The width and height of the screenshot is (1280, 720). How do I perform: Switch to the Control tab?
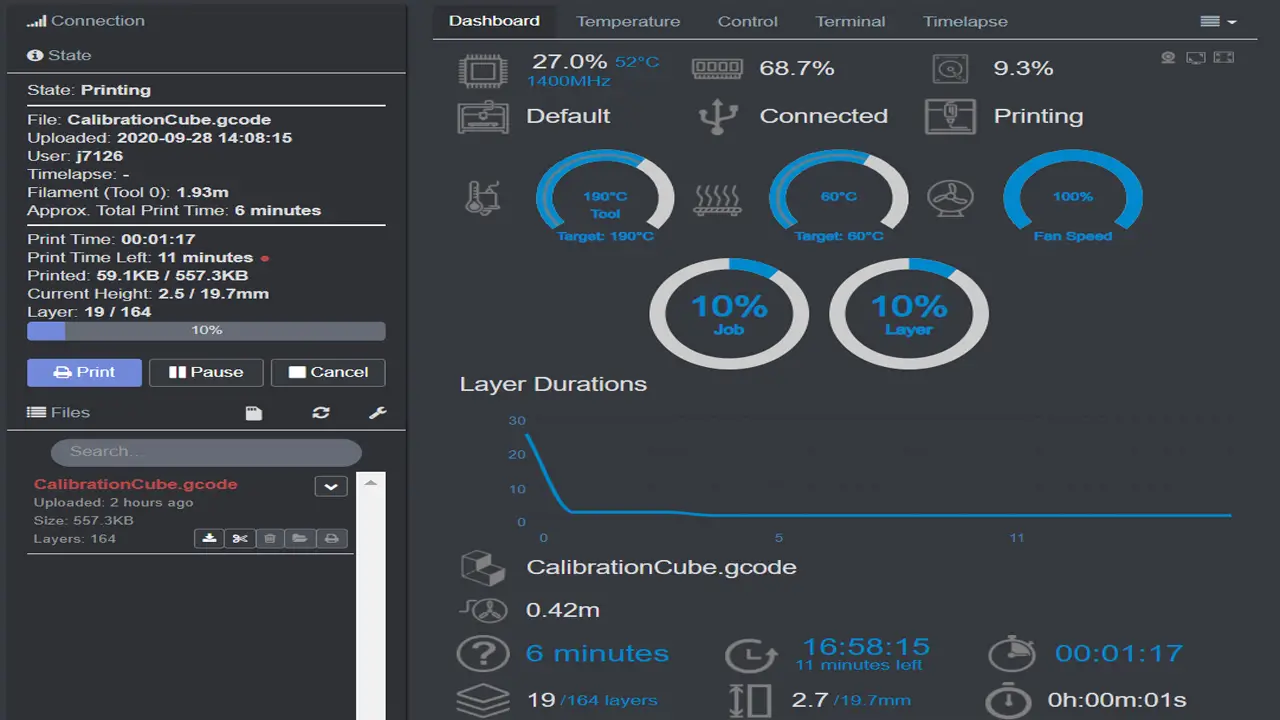[748, 21]
